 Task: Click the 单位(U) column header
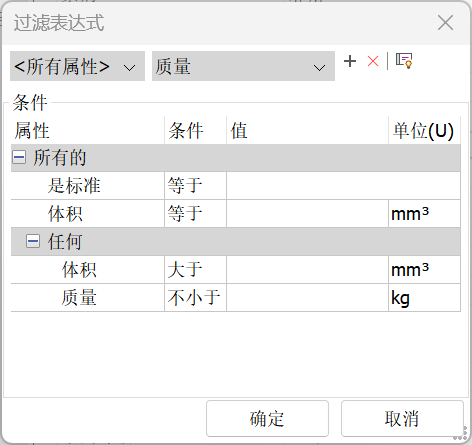[x=424, y=130]
